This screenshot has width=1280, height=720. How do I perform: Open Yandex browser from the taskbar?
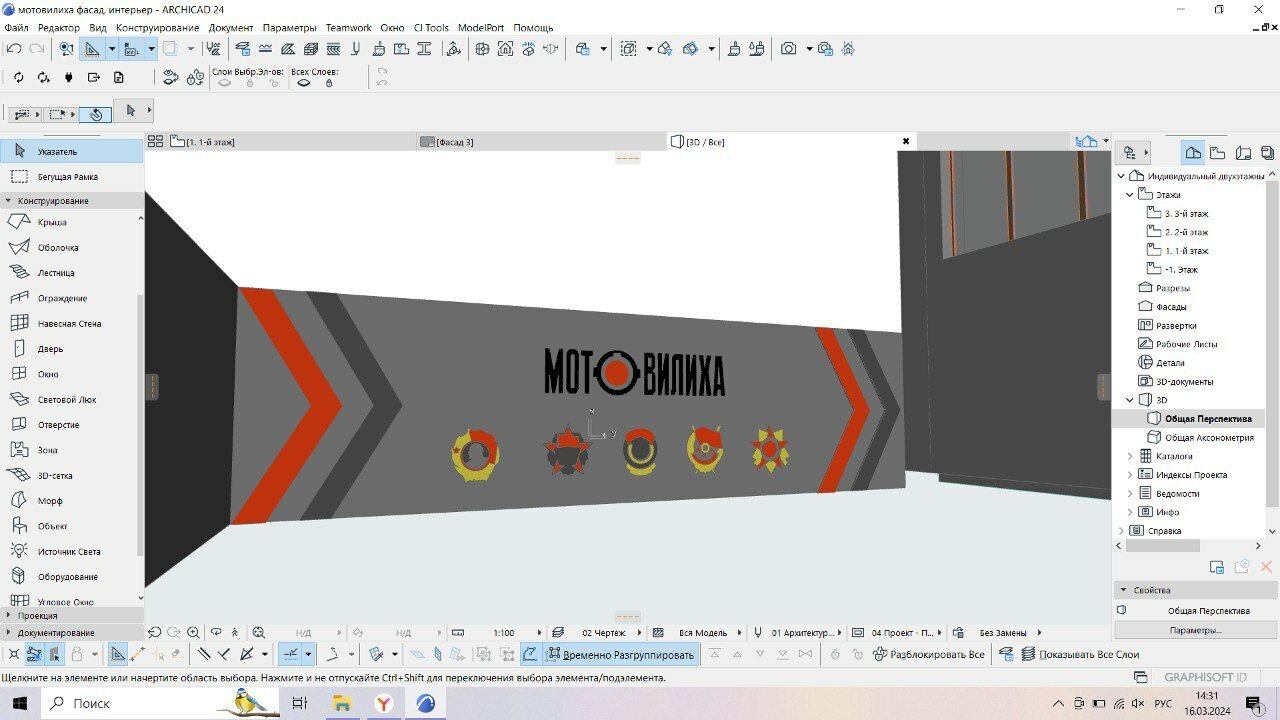[x=383, y=704]
